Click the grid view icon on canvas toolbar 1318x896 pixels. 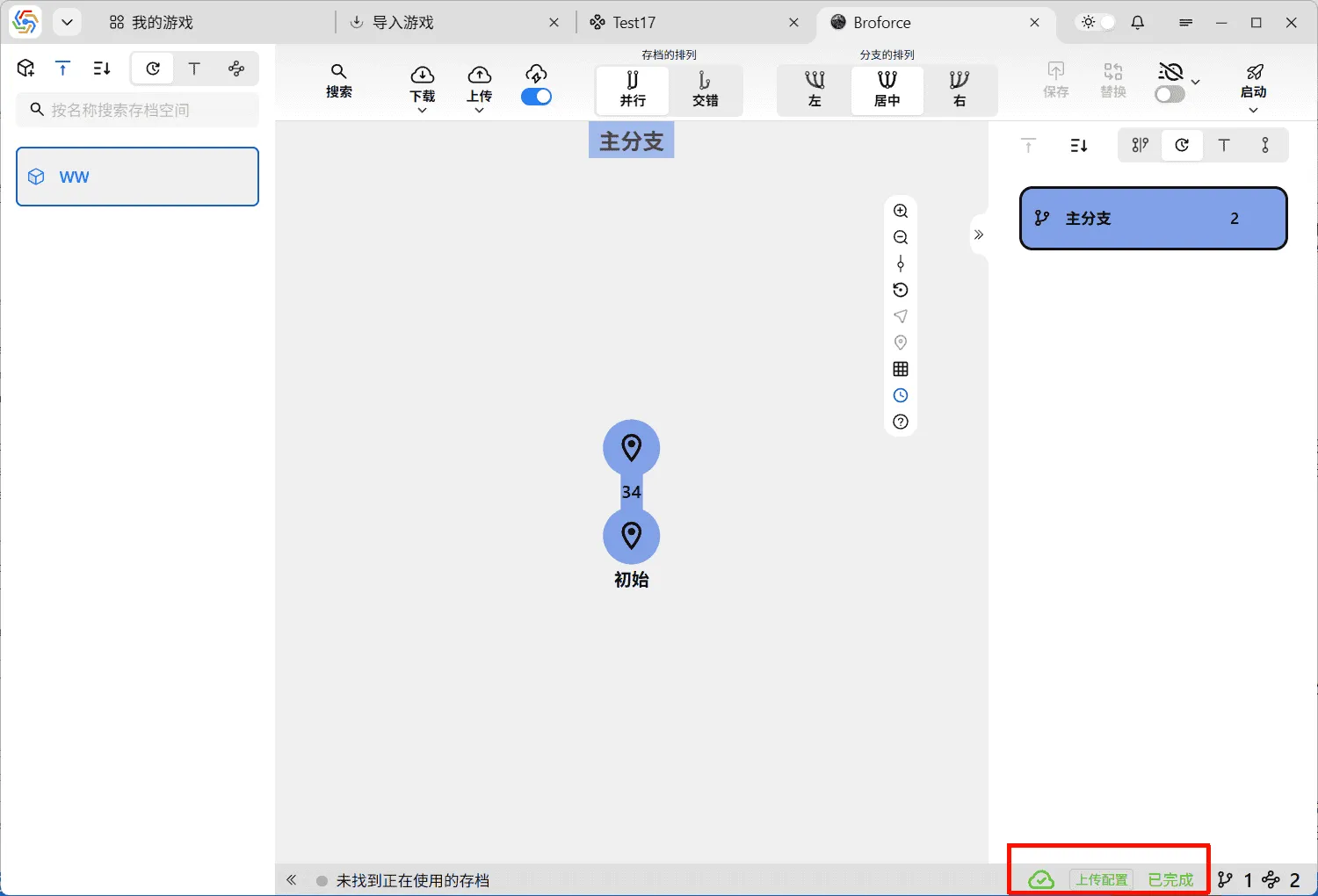(901, 369)
